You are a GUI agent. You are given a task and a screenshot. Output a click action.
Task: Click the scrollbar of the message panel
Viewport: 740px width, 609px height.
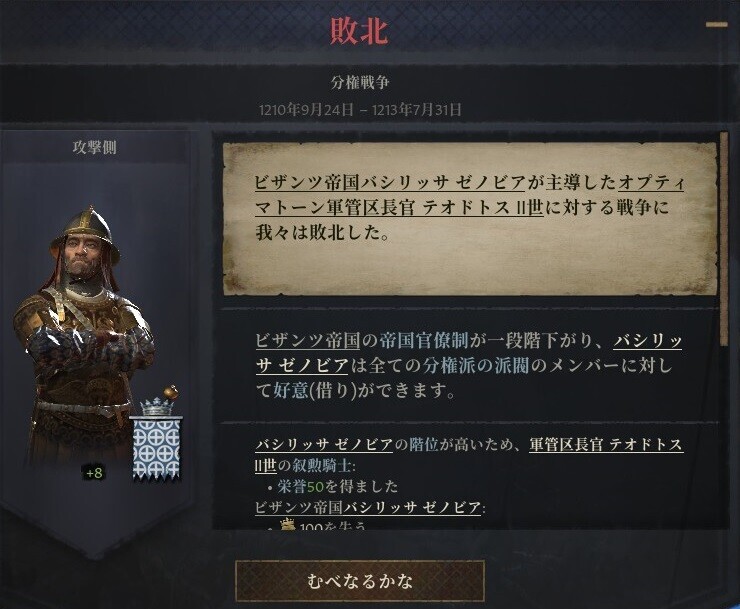click(724, 330)
